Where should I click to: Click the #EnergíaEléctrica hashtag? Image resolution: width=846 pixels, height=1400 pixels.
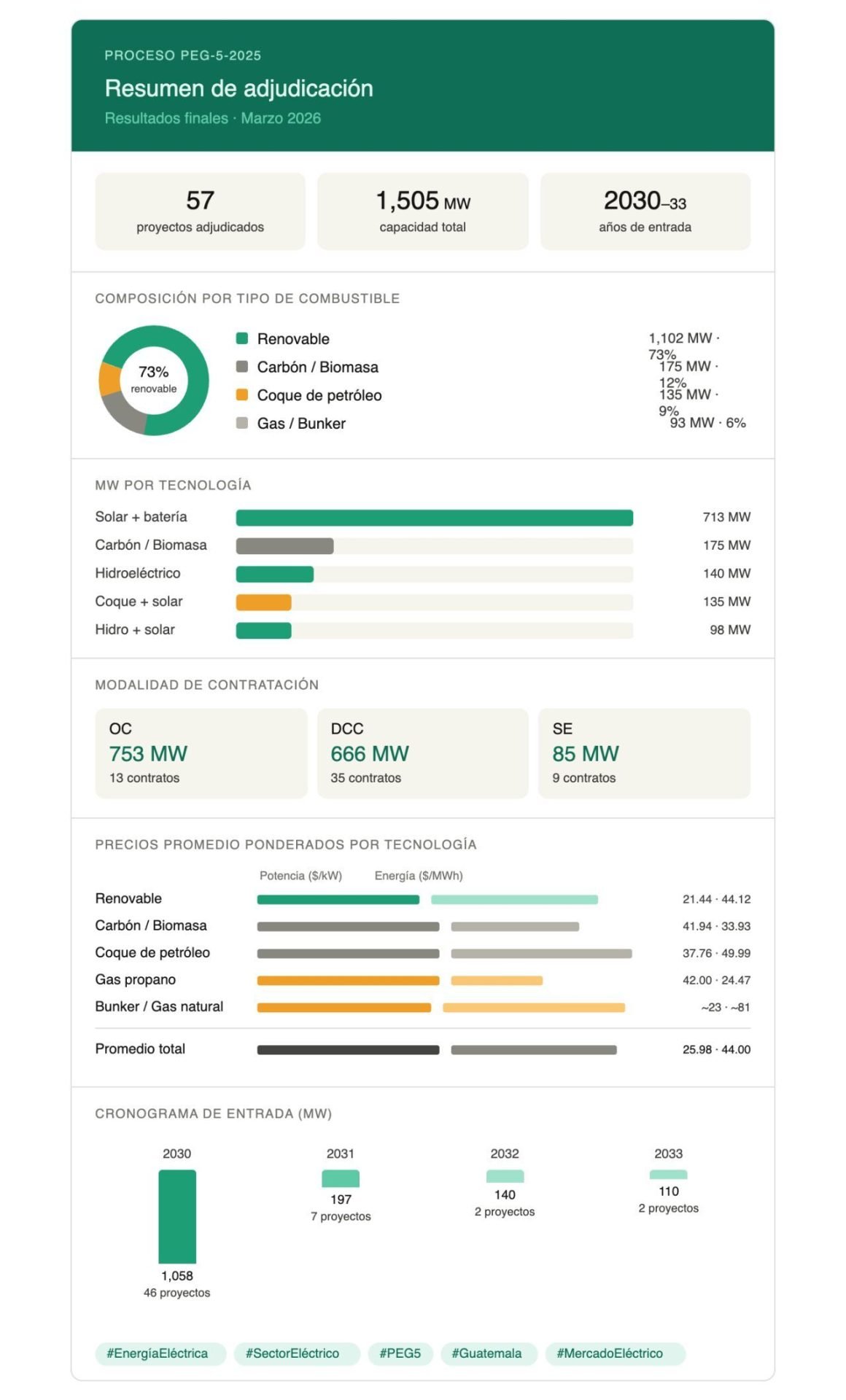tap(157, 1353)
